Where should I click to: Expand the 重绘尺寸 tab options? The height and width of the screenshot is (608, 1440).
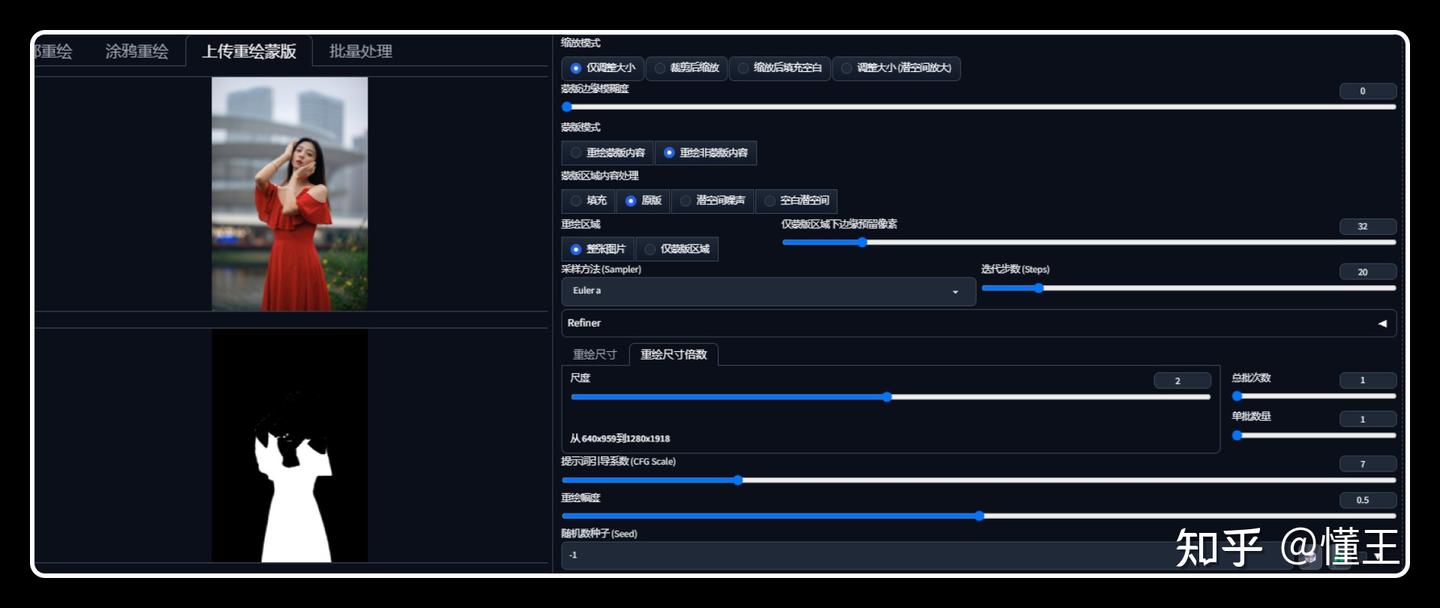point(595,353)
